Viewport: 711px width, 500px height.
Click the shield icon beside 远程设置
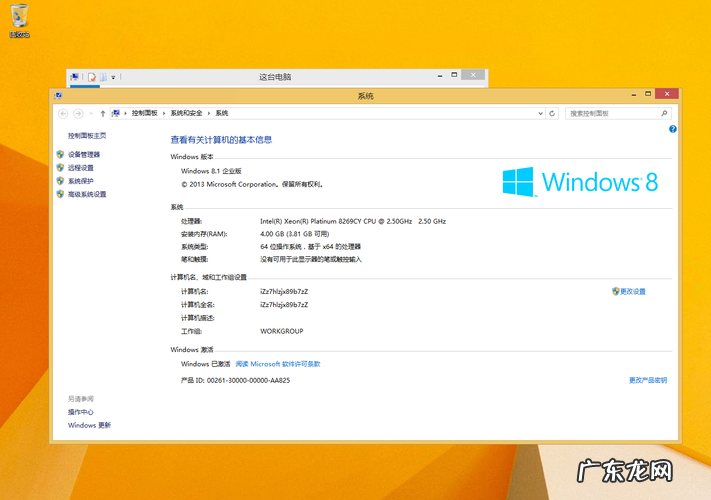[60, 168]
